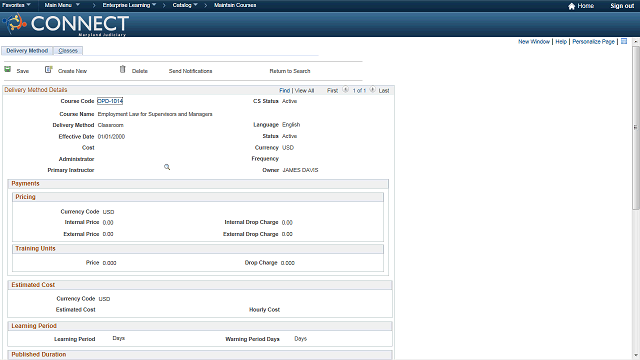Click Return to Search link
Viewport: 640px width, 360px height.
coord(290,71)
